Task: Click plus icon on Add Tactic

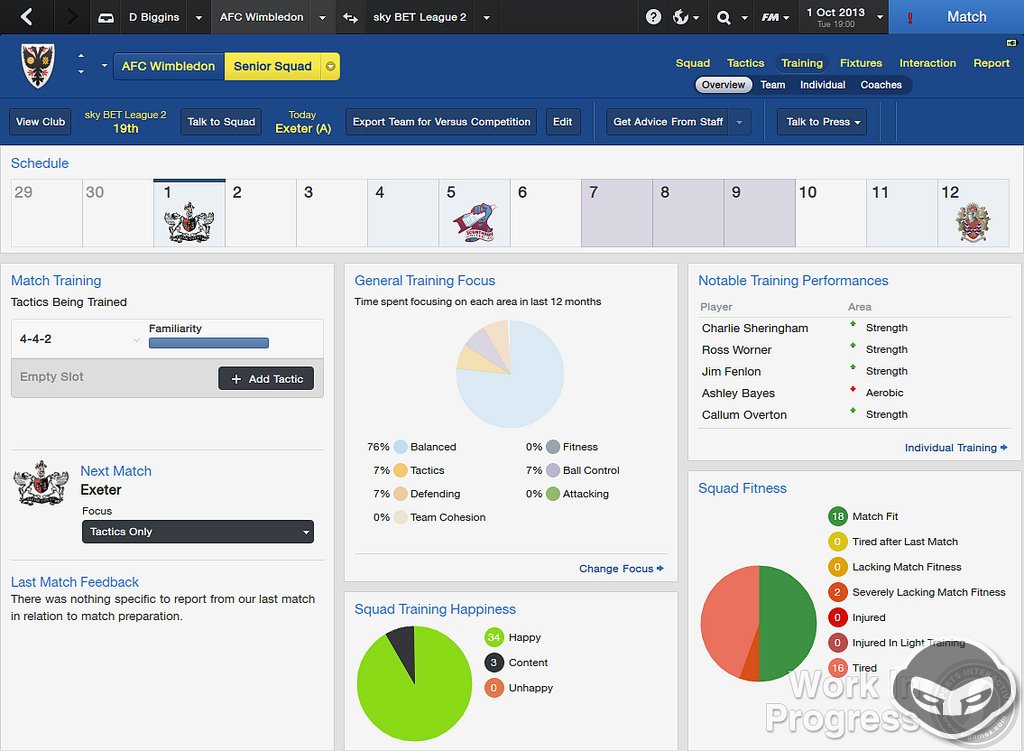Action: 236,379
